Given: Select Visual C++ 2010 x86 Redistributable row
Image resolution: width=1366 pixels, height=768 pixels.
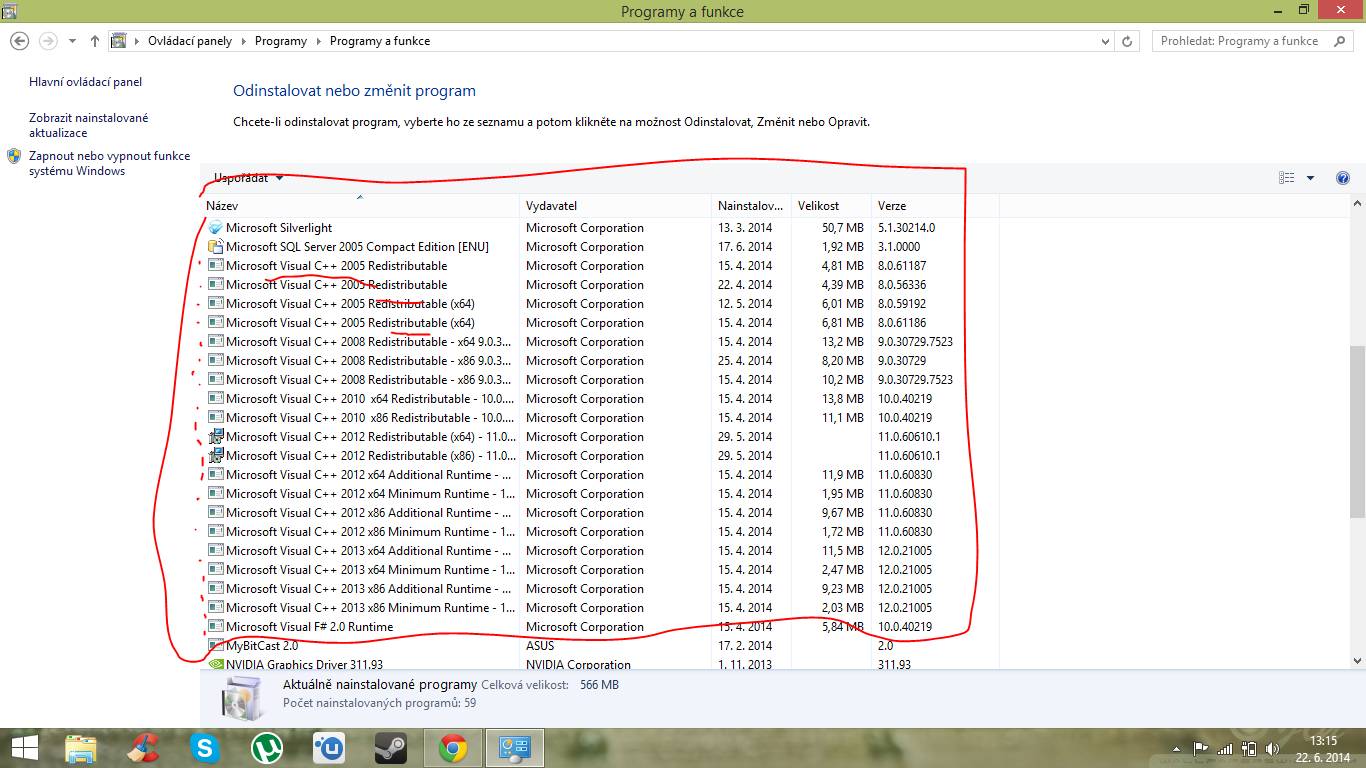Looking at the screenshot, I should click(x=600, y=418).
